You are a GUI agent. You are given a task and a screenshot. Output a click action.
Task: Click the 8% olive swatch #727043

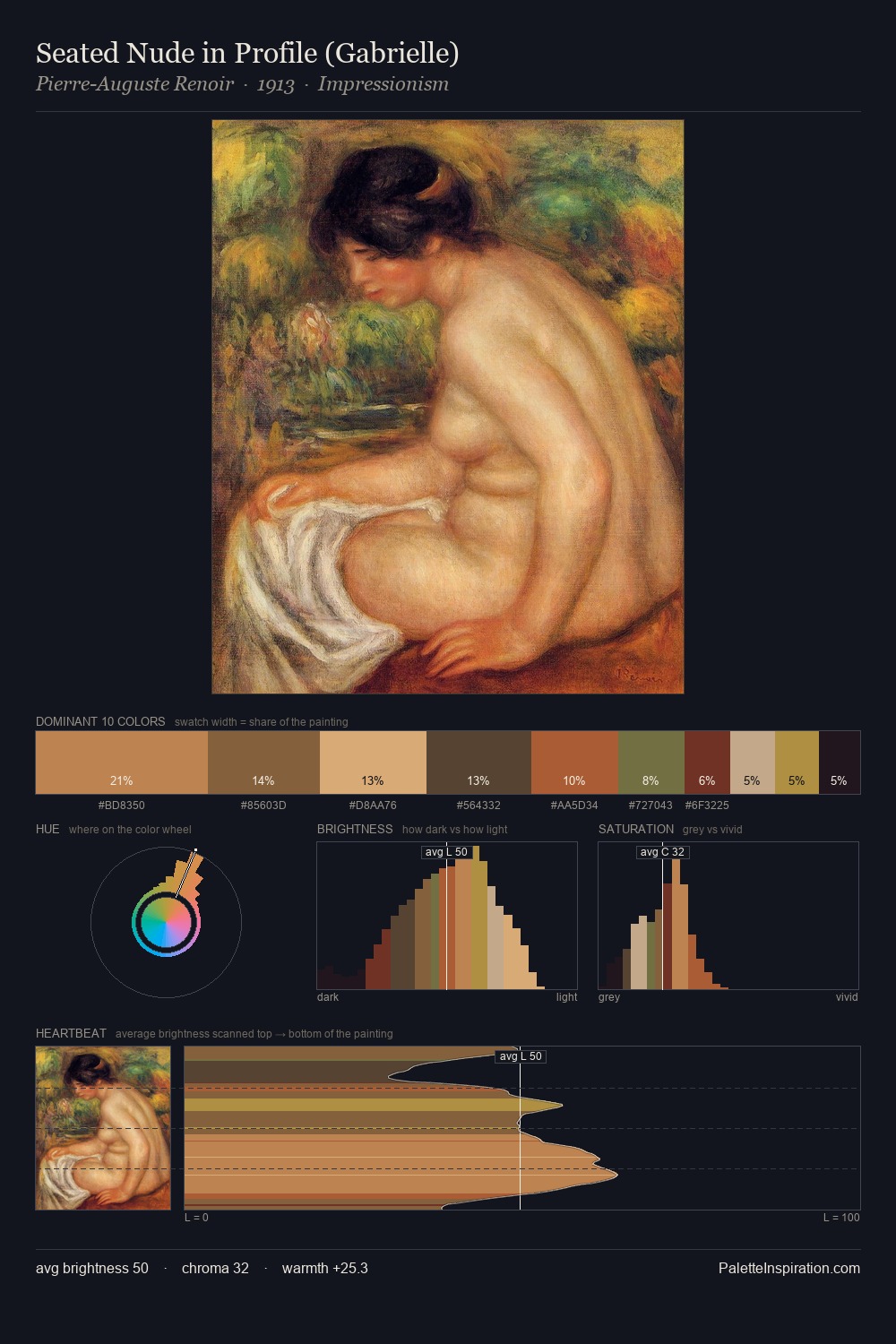coord(651,762)
